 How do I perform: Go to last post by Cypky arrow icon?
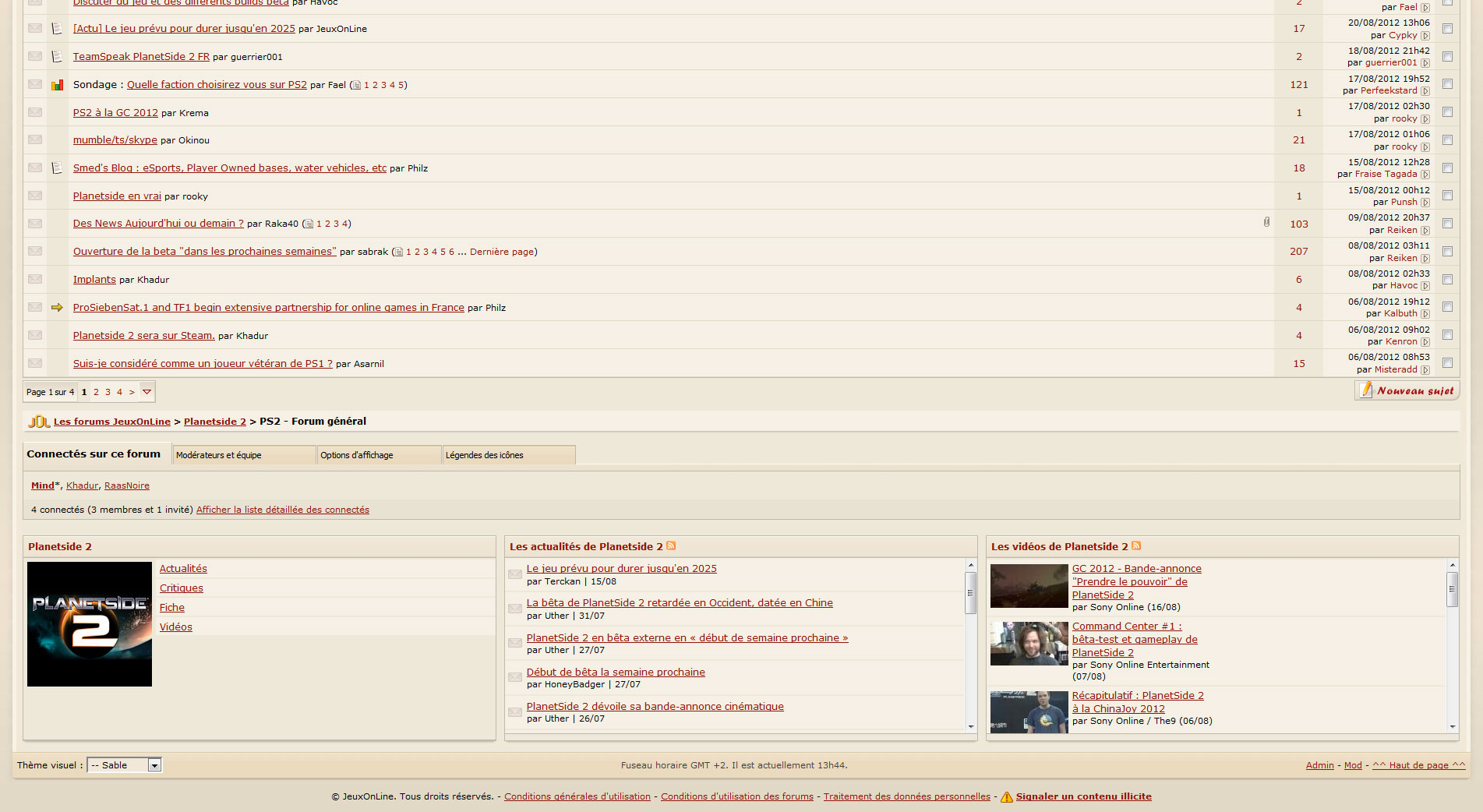1425,36
